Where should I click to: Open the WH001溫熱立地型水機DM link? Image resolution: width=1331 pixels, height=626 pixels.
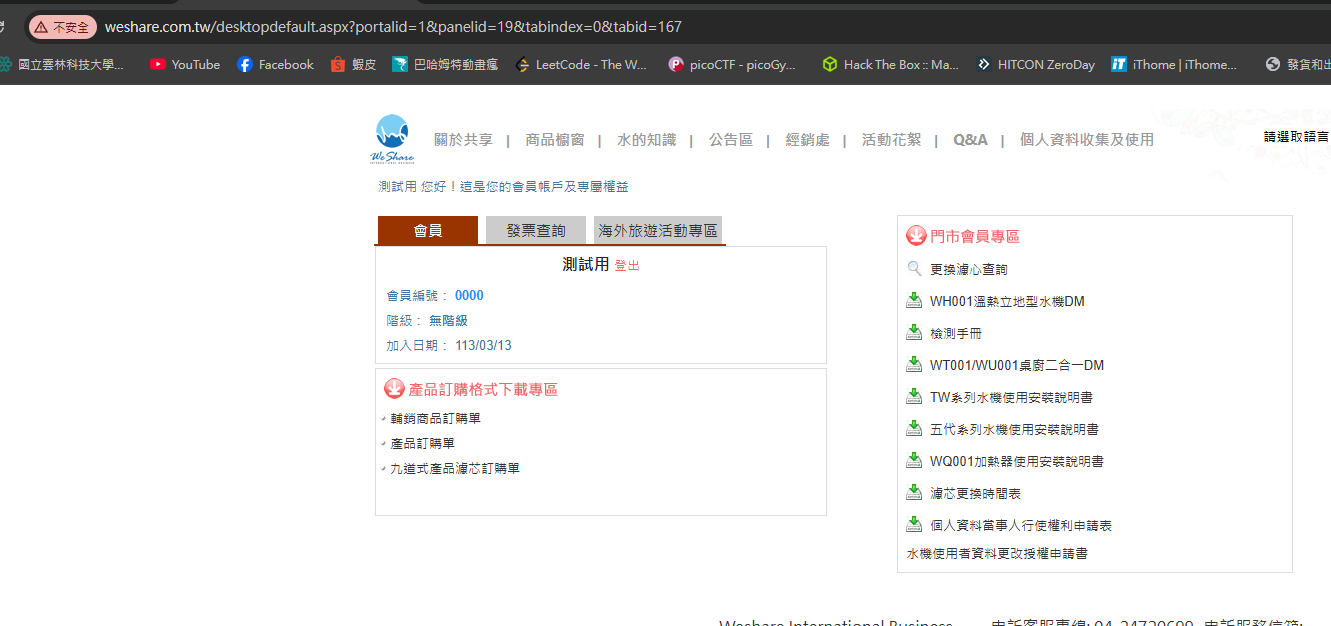pyautogui.click(x=1007, y=301)
